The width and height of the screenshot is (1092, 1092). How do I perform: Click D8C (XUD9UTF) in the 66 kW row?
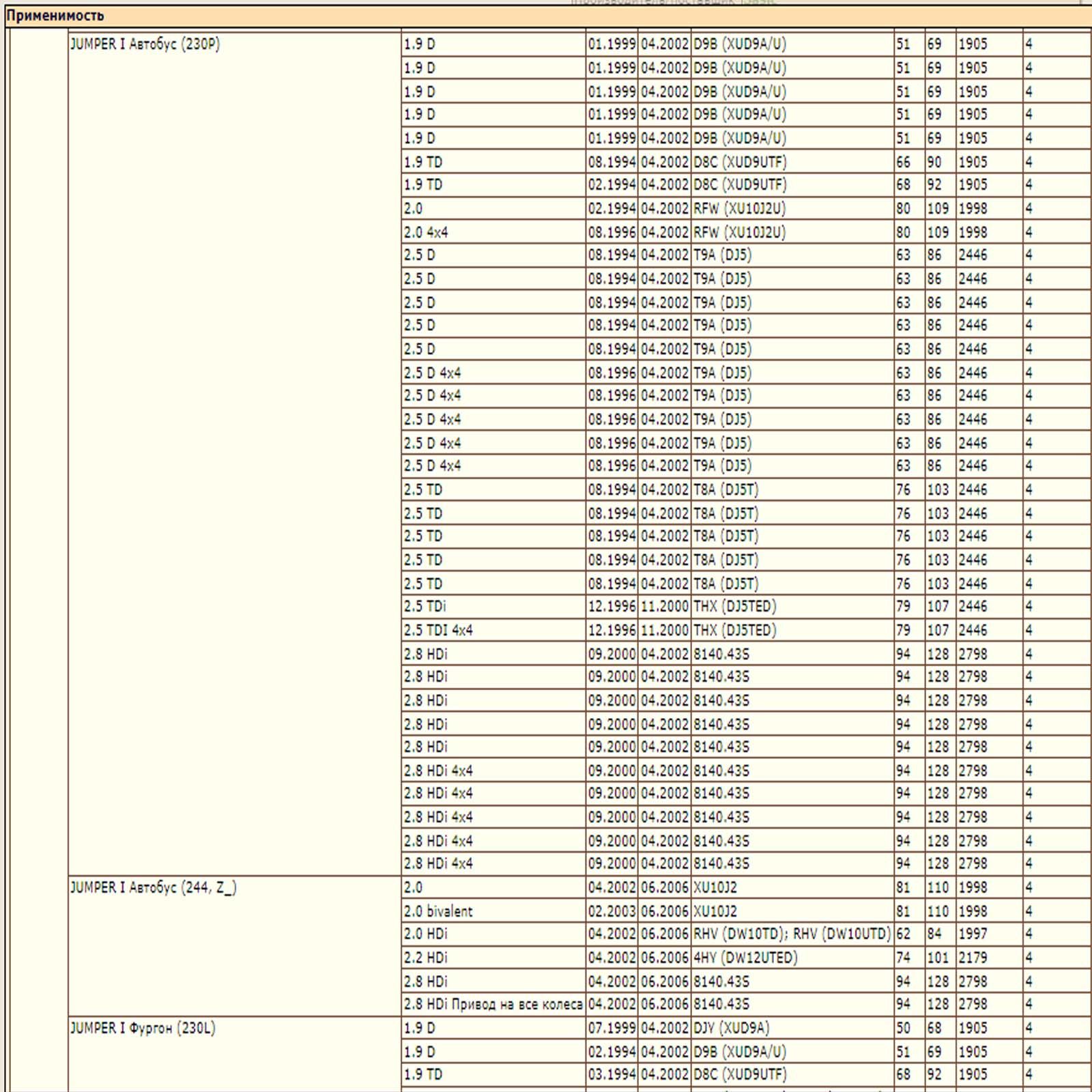(x=792, y=162)
